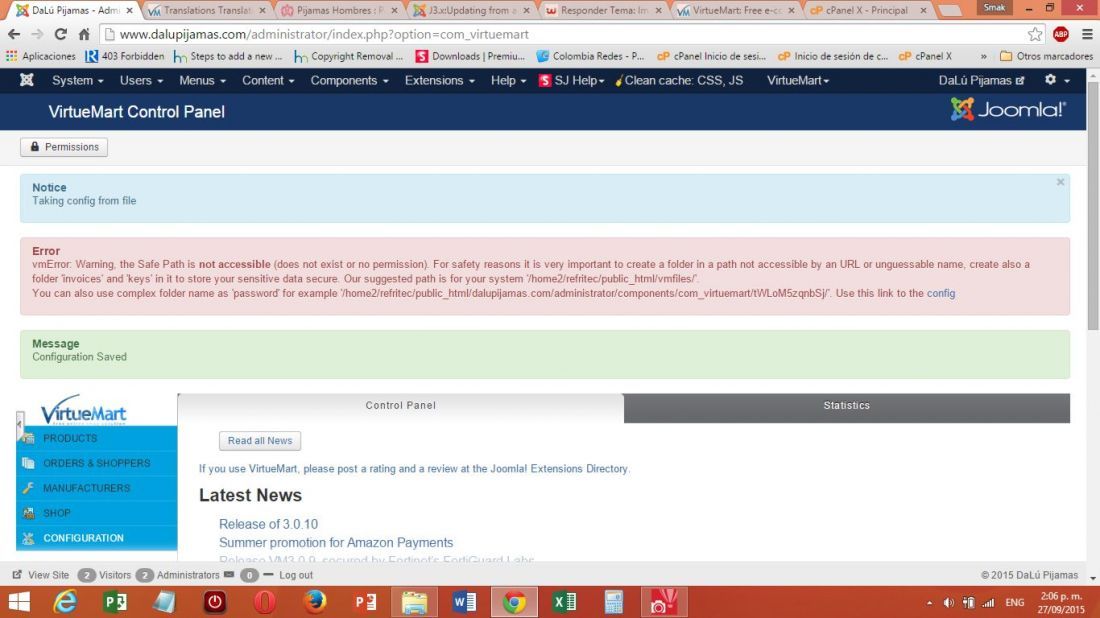Open SHOP sidebar item

point(97,513)
